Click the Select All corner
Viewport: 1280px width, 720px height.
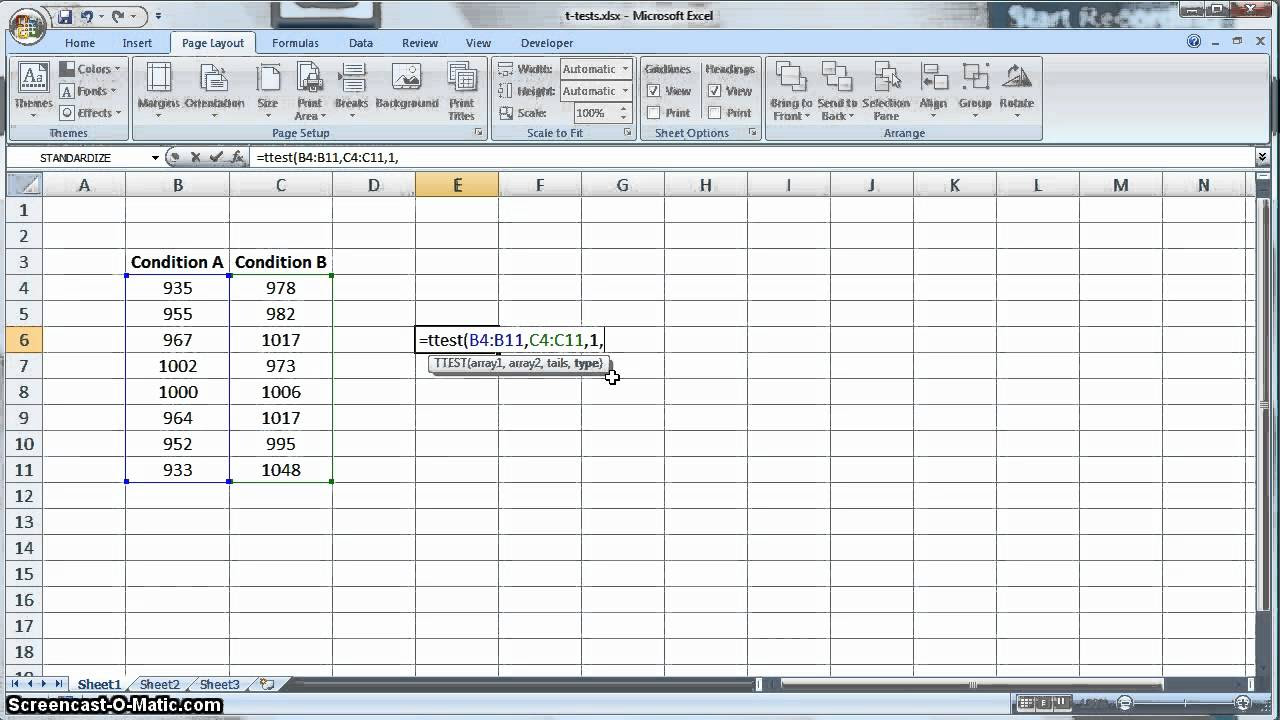tap(24, 185)
